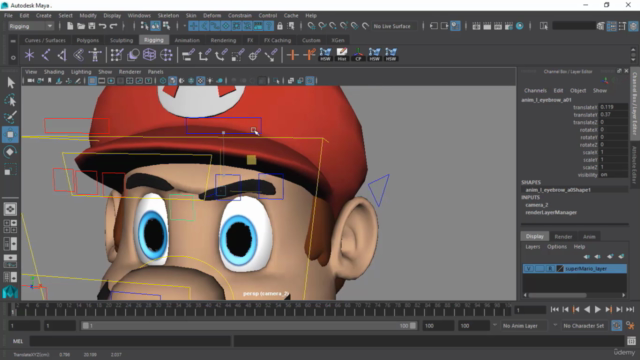Expand the No Character Set dropdown

point(583,326)
